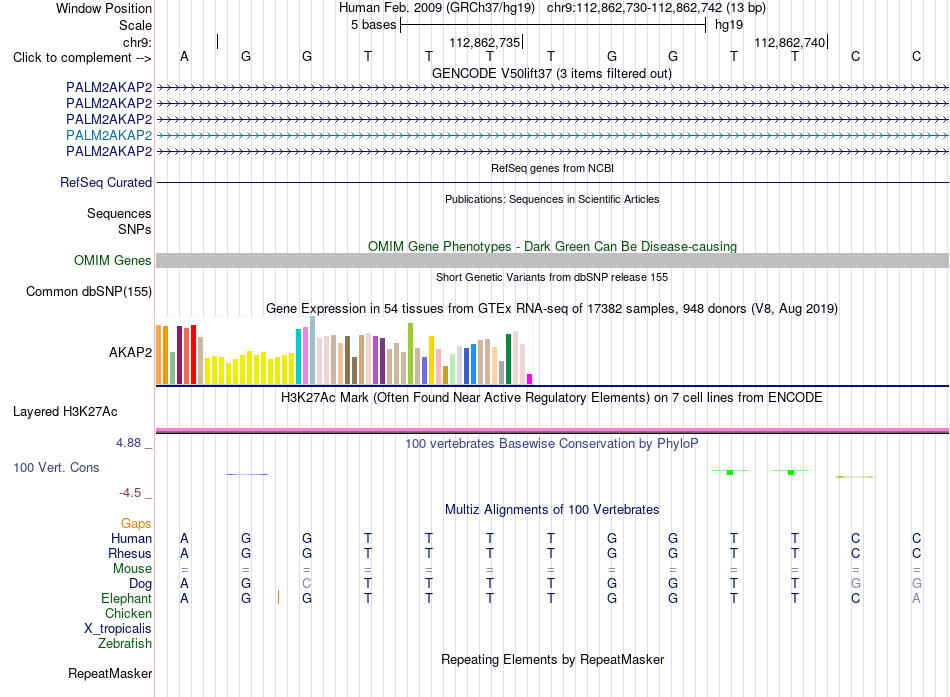Screen dimensions: 950x697
Task: Click the magenta bar in GTEx expression chart
Action: (x=530, y=379)
